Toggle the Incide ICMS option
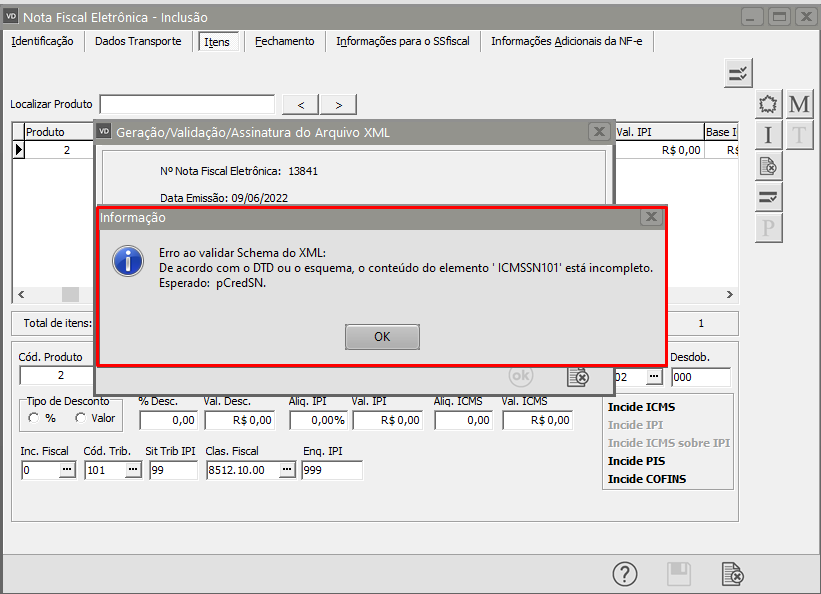This screenshot has height=594, width=821. click(x=641, y=407)
